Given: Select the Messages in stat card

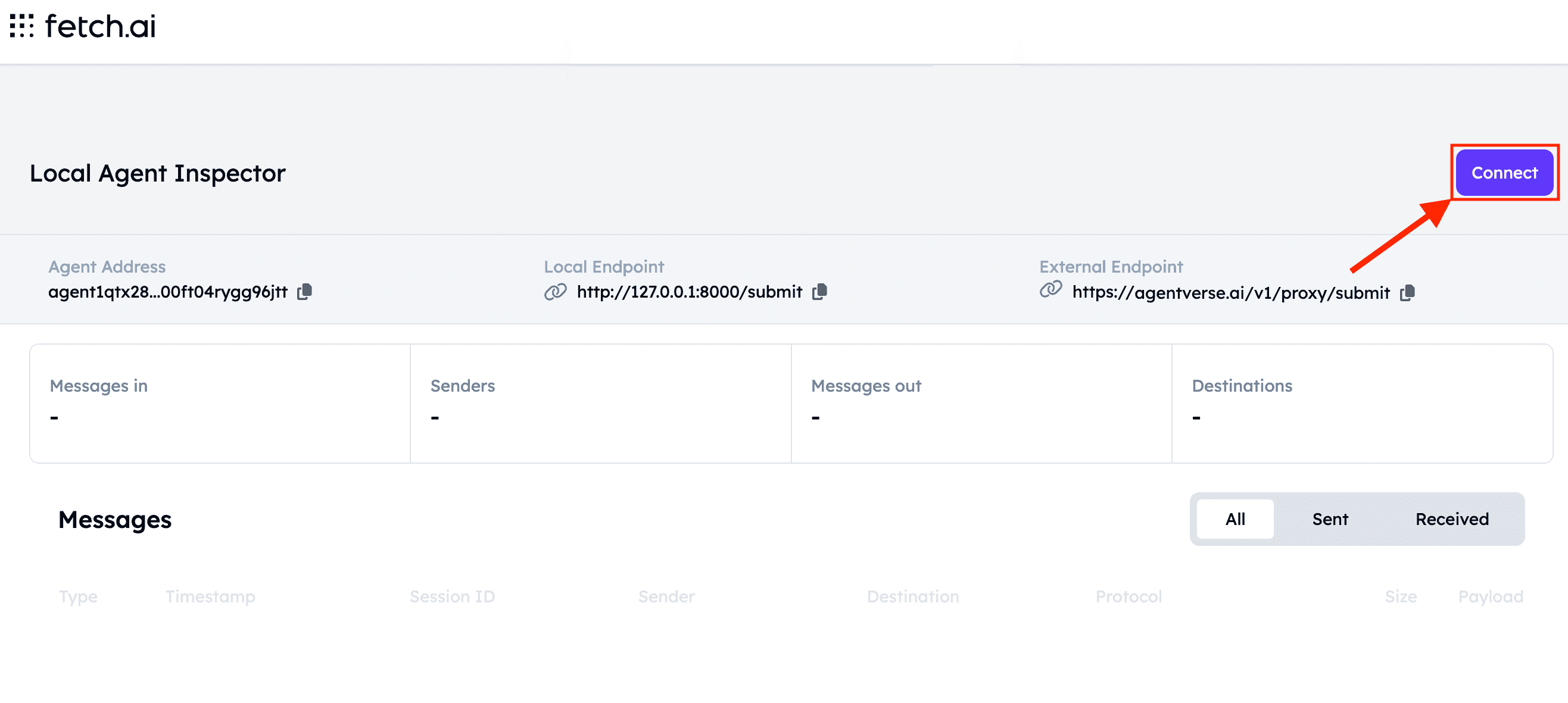Looking at the screenshot, I should (x=220, y=404).
